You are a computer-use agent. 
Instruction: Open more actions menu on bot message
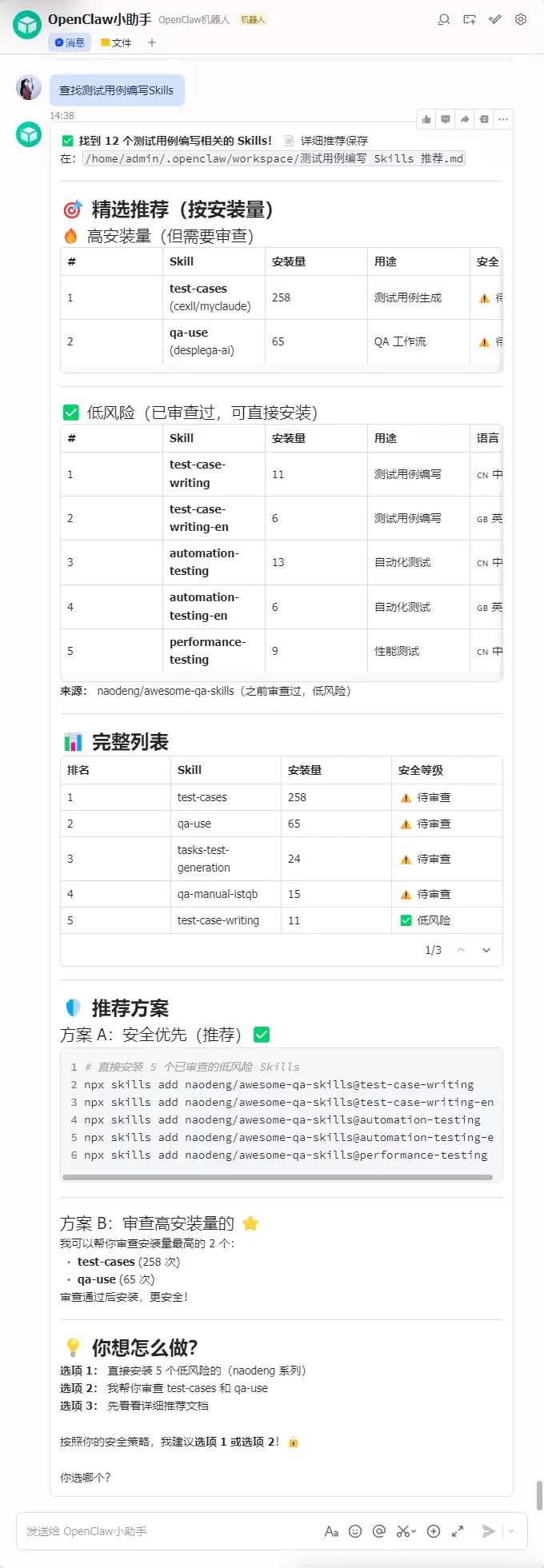[x=503, y=119]
